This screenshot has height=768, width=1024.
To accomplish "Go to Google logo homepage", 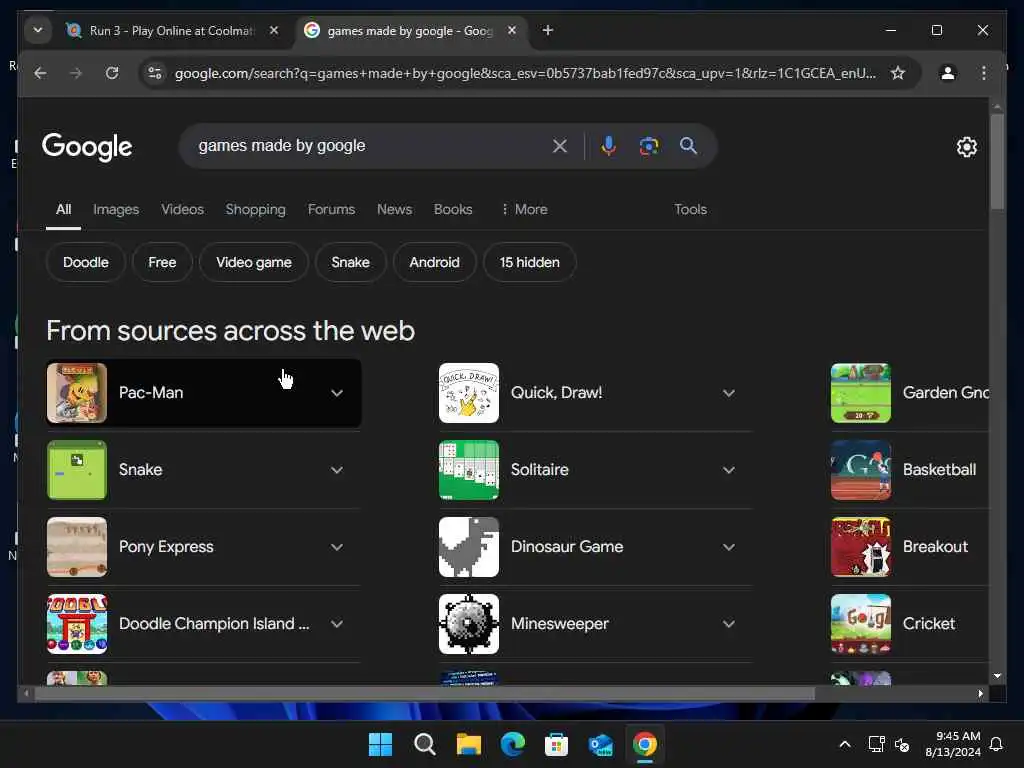I will tap(87, 147).
